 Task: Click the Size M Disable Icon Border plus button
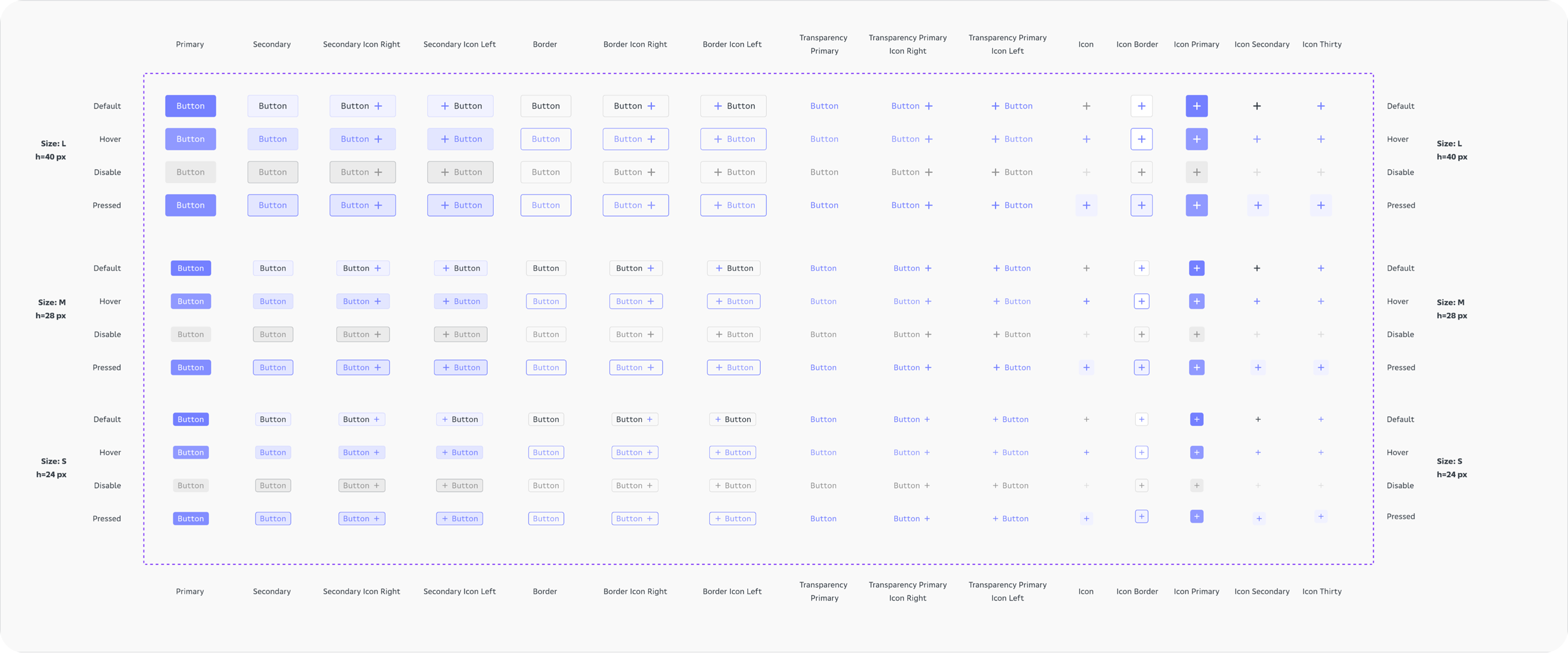click(x=1141, y=334)
